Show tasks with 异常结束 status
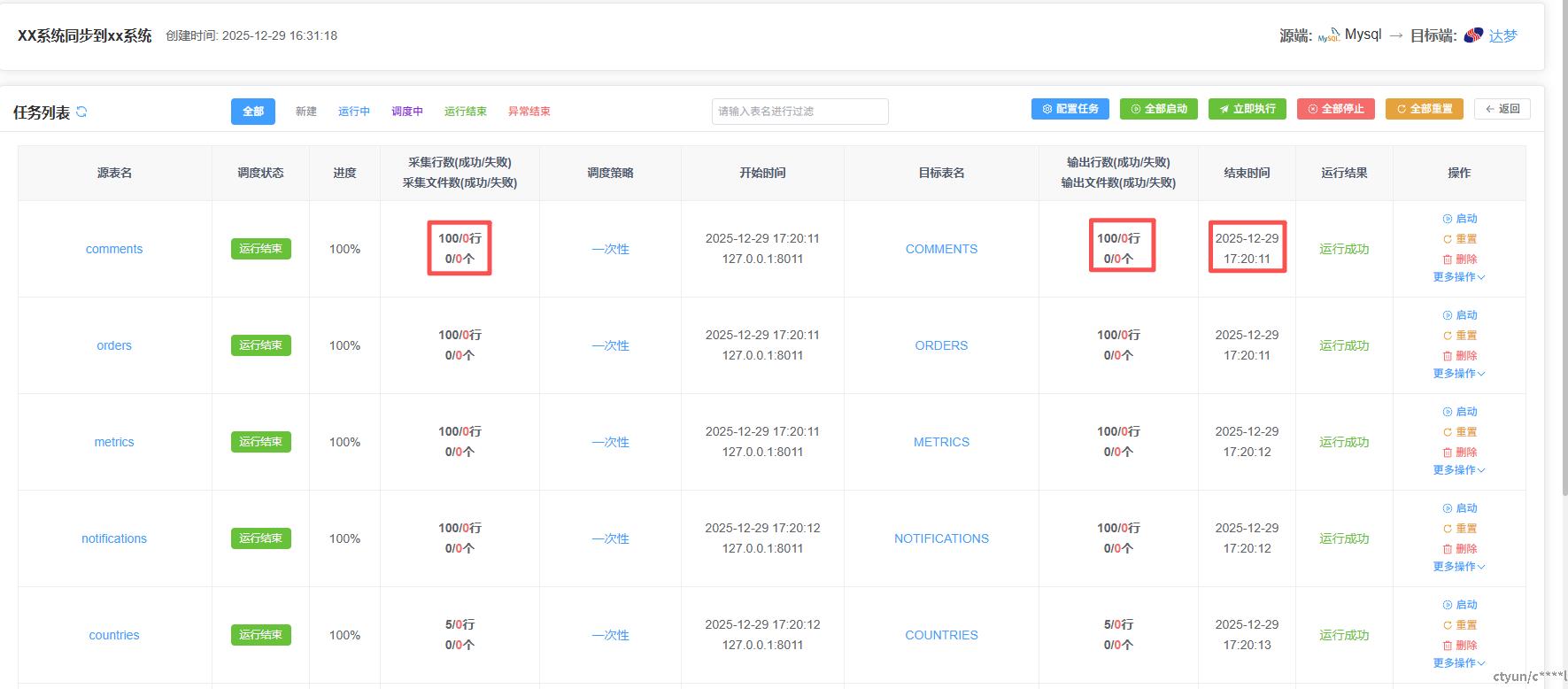Viewport: 1568px width, 689px height. 529,112
